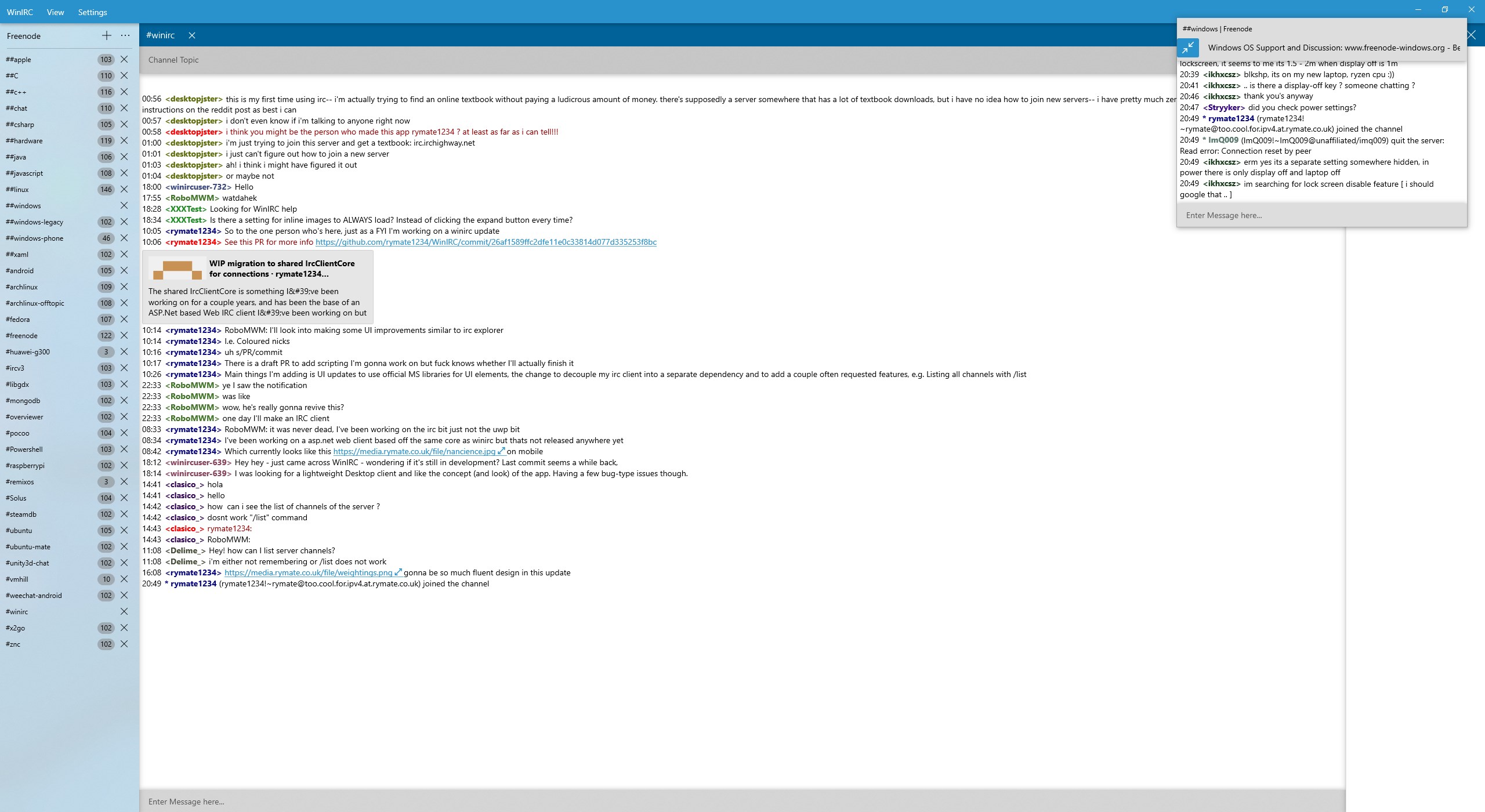
Task: Open the View menu
Action: pyautogui.click(x=55, y=12)
